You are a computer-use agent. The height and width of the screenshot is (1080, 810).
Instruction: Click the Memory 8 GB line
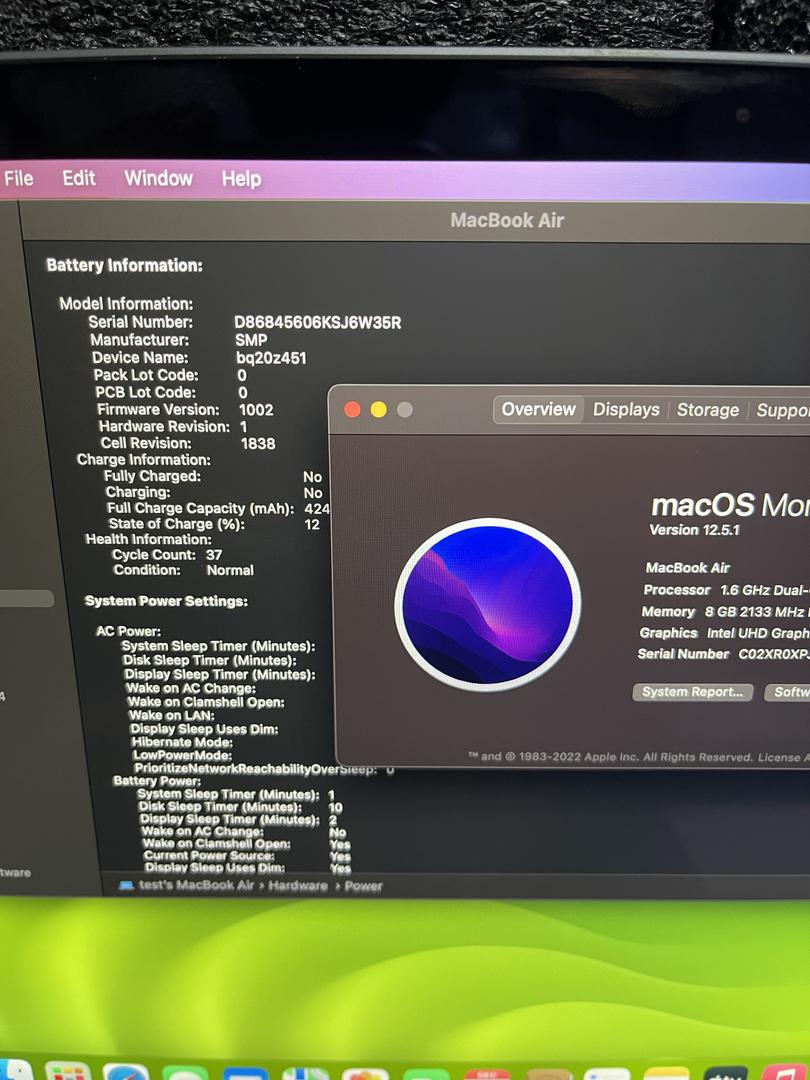725,612
